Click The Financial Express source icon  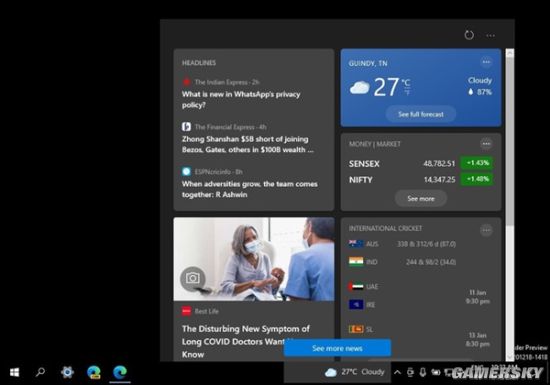(186, 127)
